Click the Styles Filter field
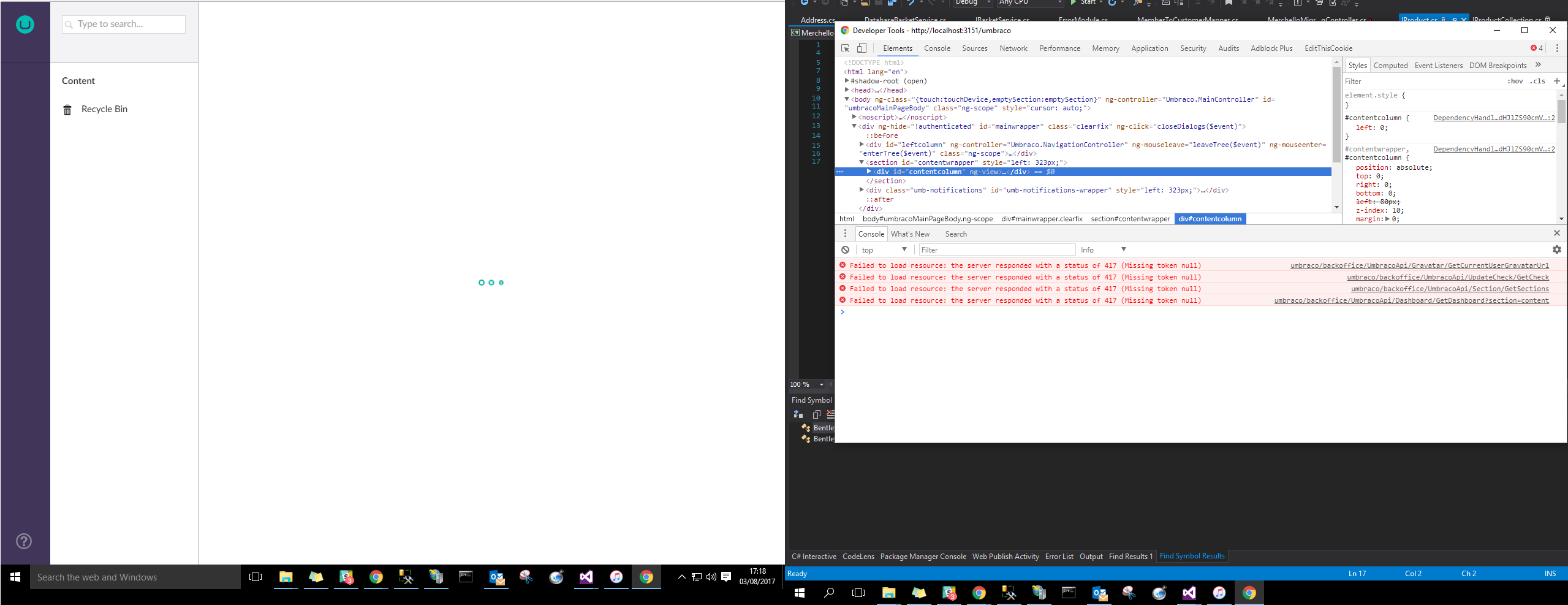Viewport: 1568px width, 605px height. (1422, 82)
